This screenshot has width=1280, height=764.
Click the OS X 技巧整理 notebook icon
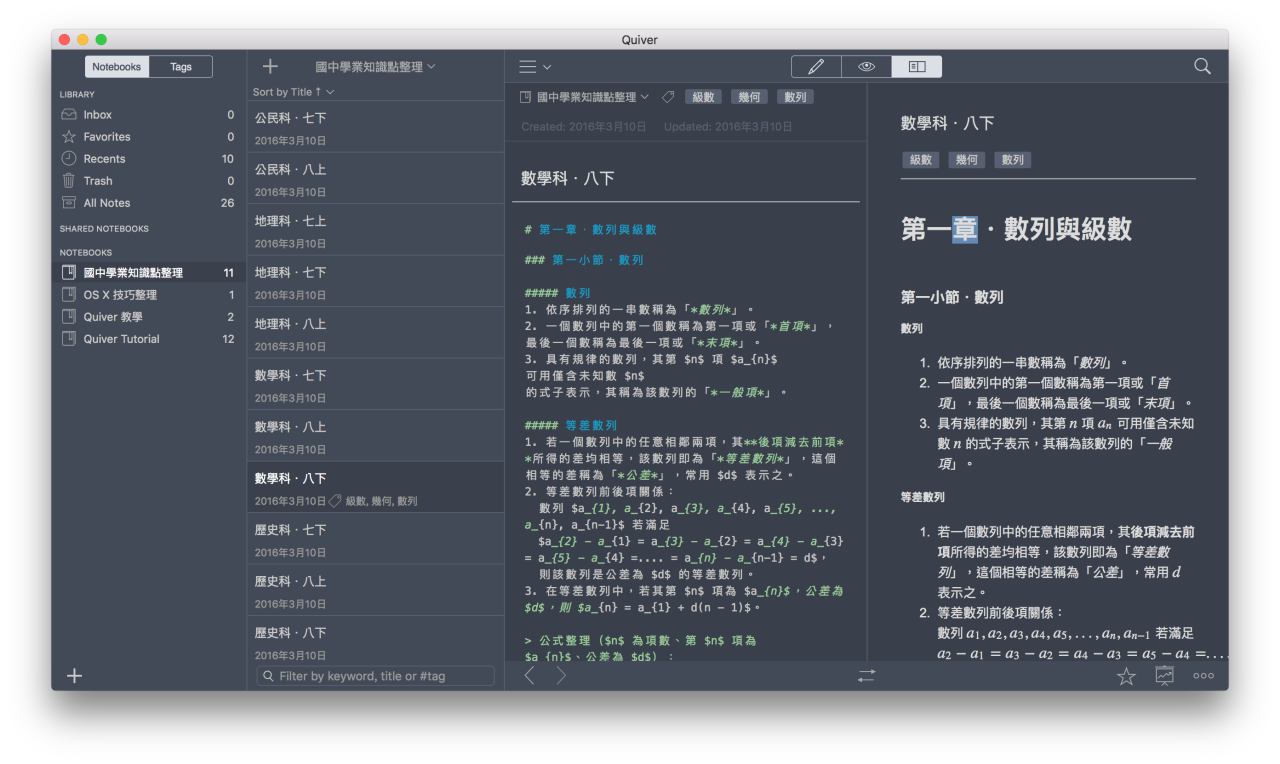69,295
